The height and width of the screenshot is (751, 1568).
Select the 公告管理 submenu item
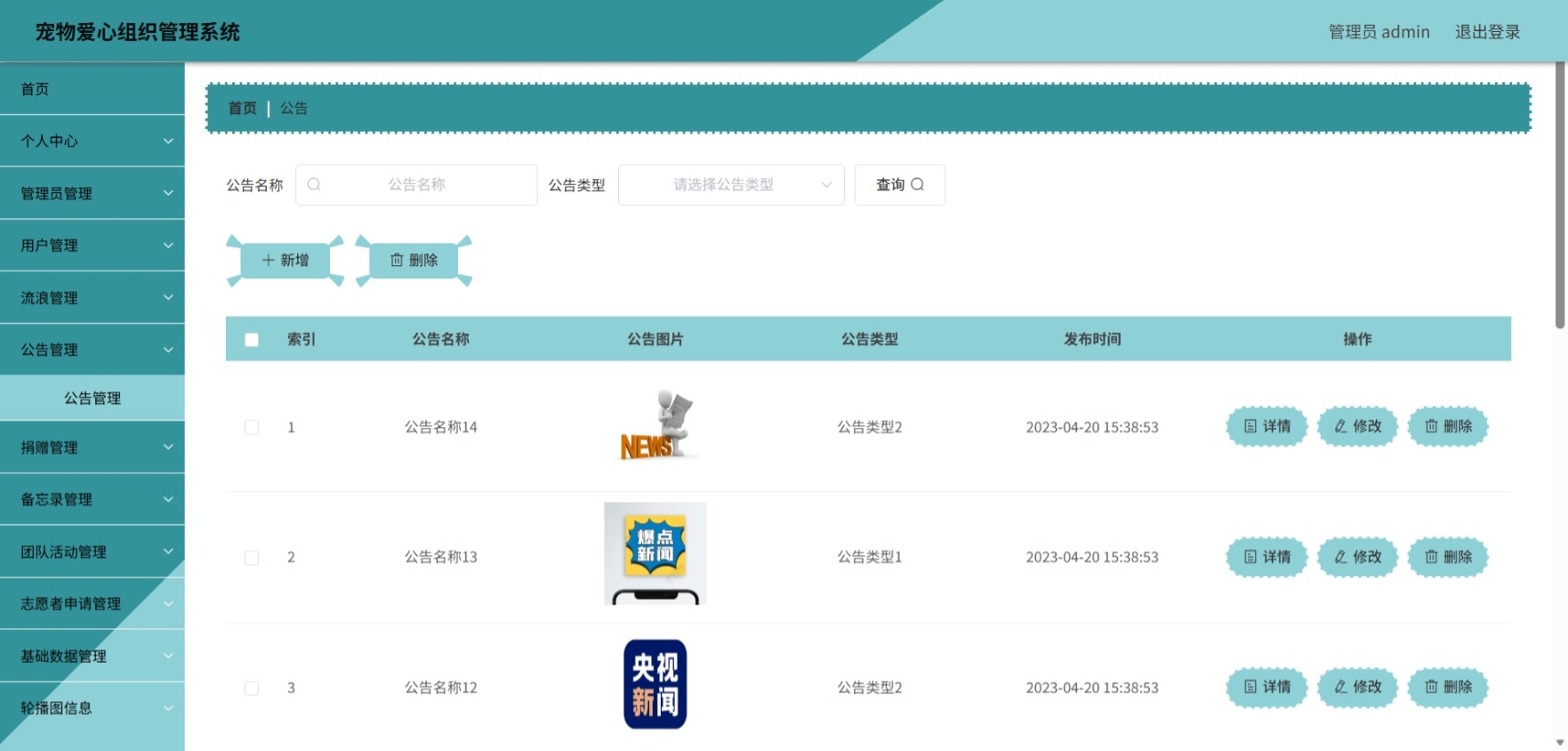(x=92, y=398)
